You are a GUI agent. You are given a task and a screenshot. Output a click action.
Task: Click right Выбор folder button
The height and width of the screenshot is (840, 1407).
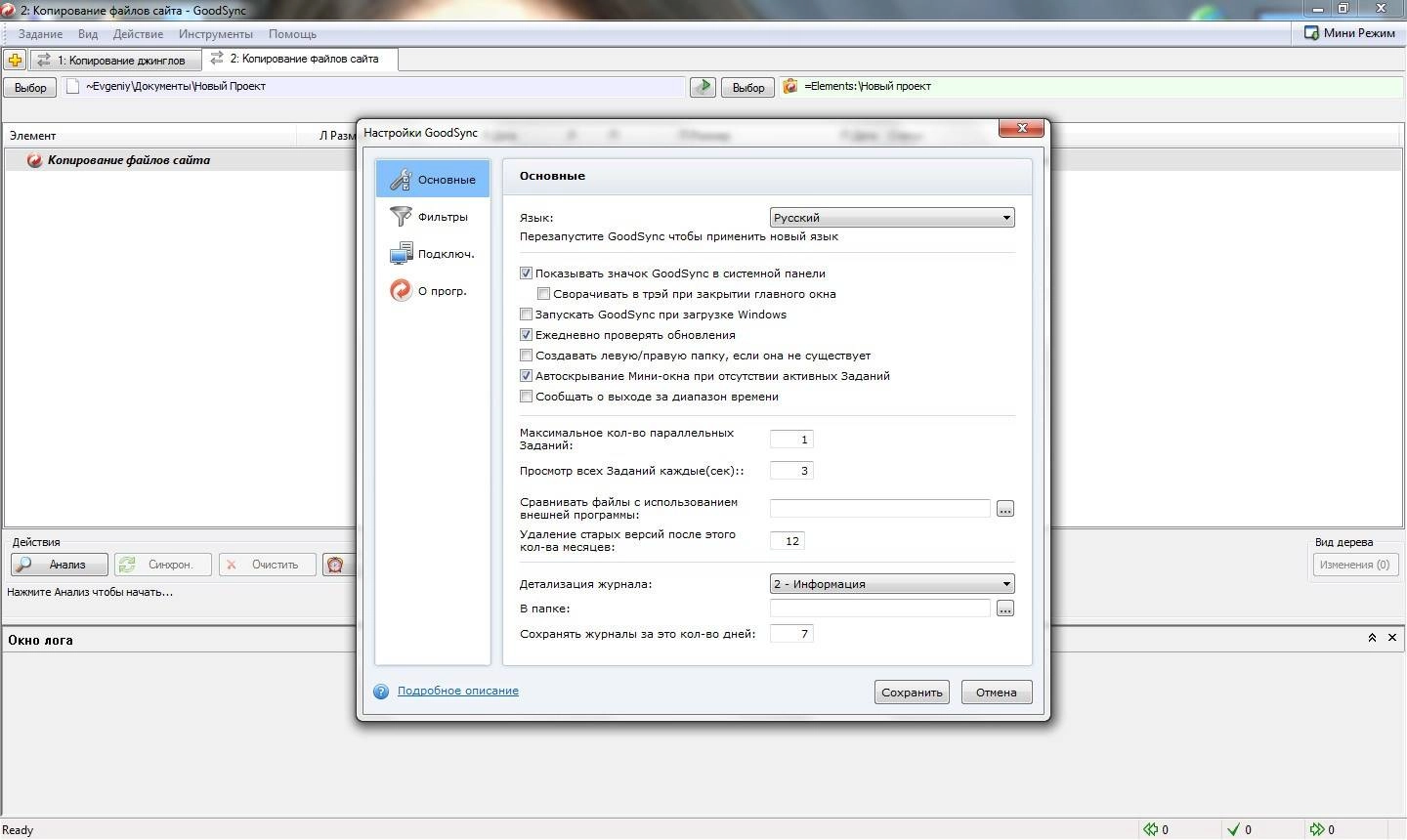pos(748,88)
